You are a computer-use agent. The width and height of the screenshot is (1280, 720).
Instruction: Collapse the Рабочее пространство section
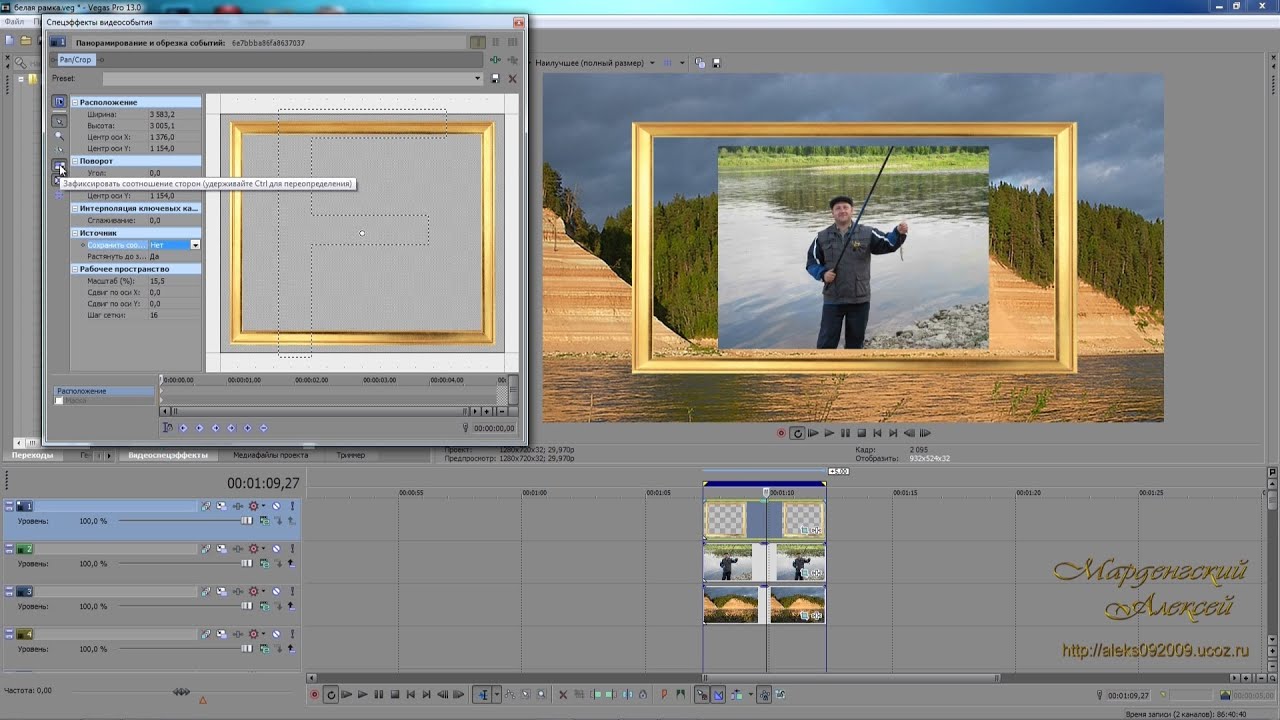click(x=75, y=269)
